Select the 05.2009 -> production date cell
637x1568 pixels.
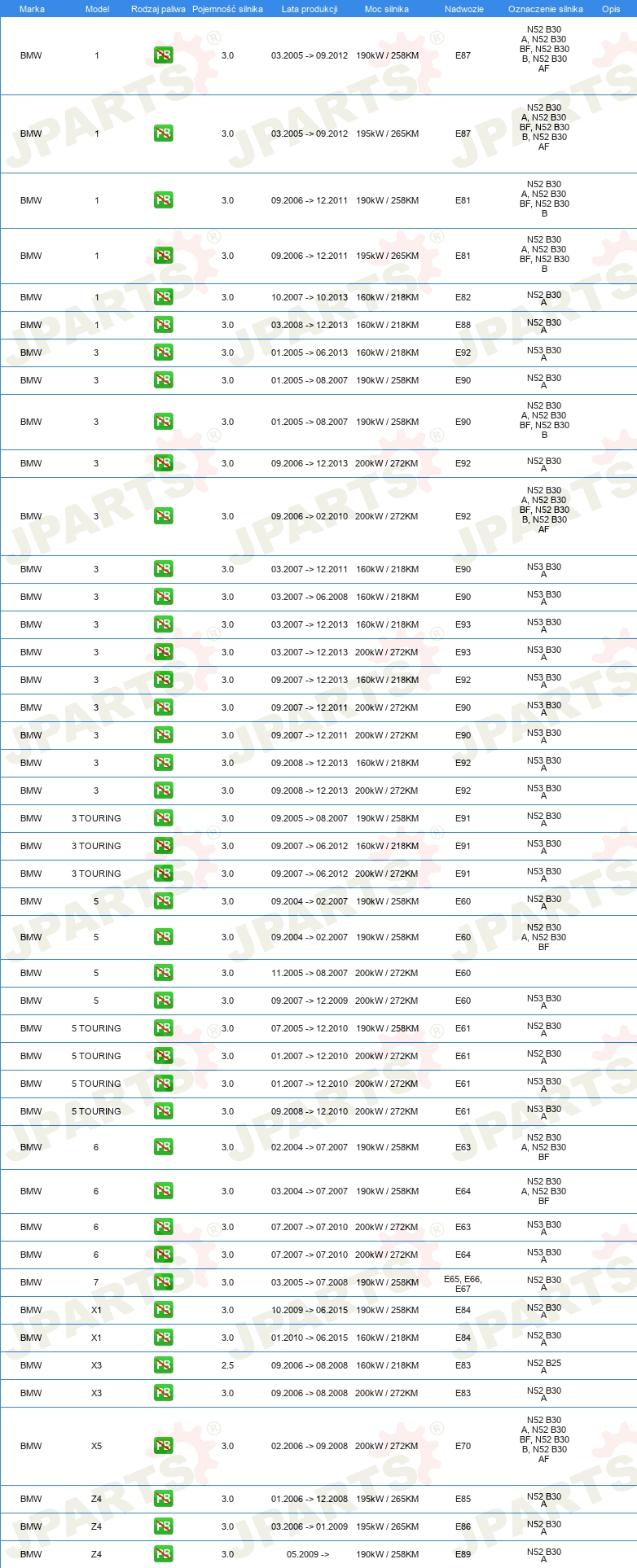(308, 1554)
